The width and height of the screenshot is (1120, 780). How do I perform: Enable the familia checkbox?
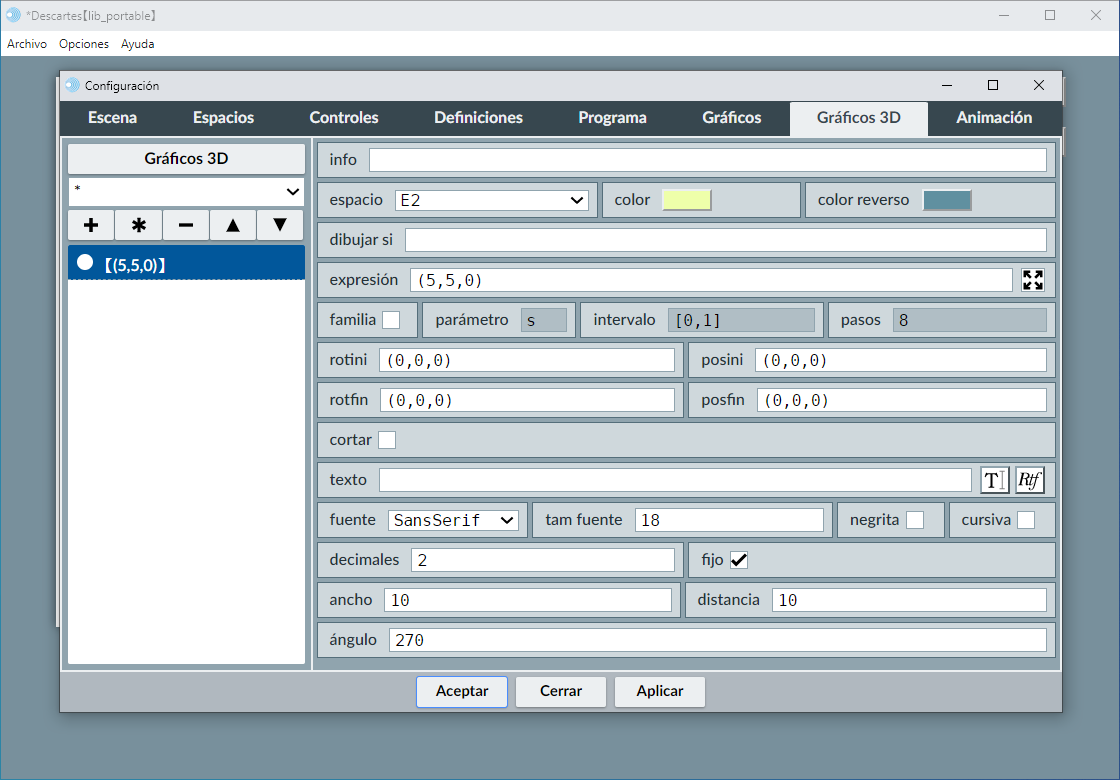click(391, 320)
